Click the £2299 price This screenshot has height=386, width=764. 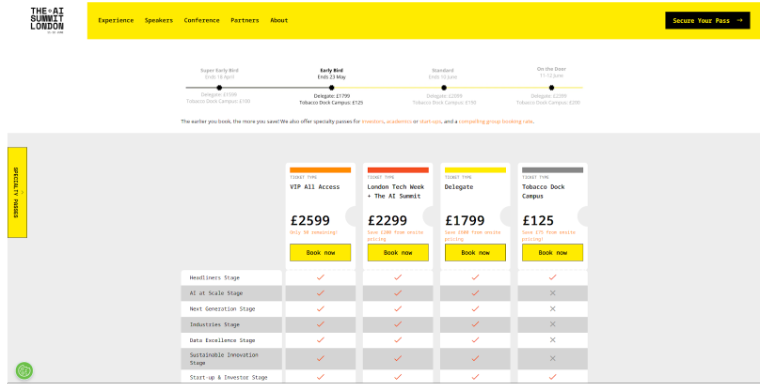[387, 221]
